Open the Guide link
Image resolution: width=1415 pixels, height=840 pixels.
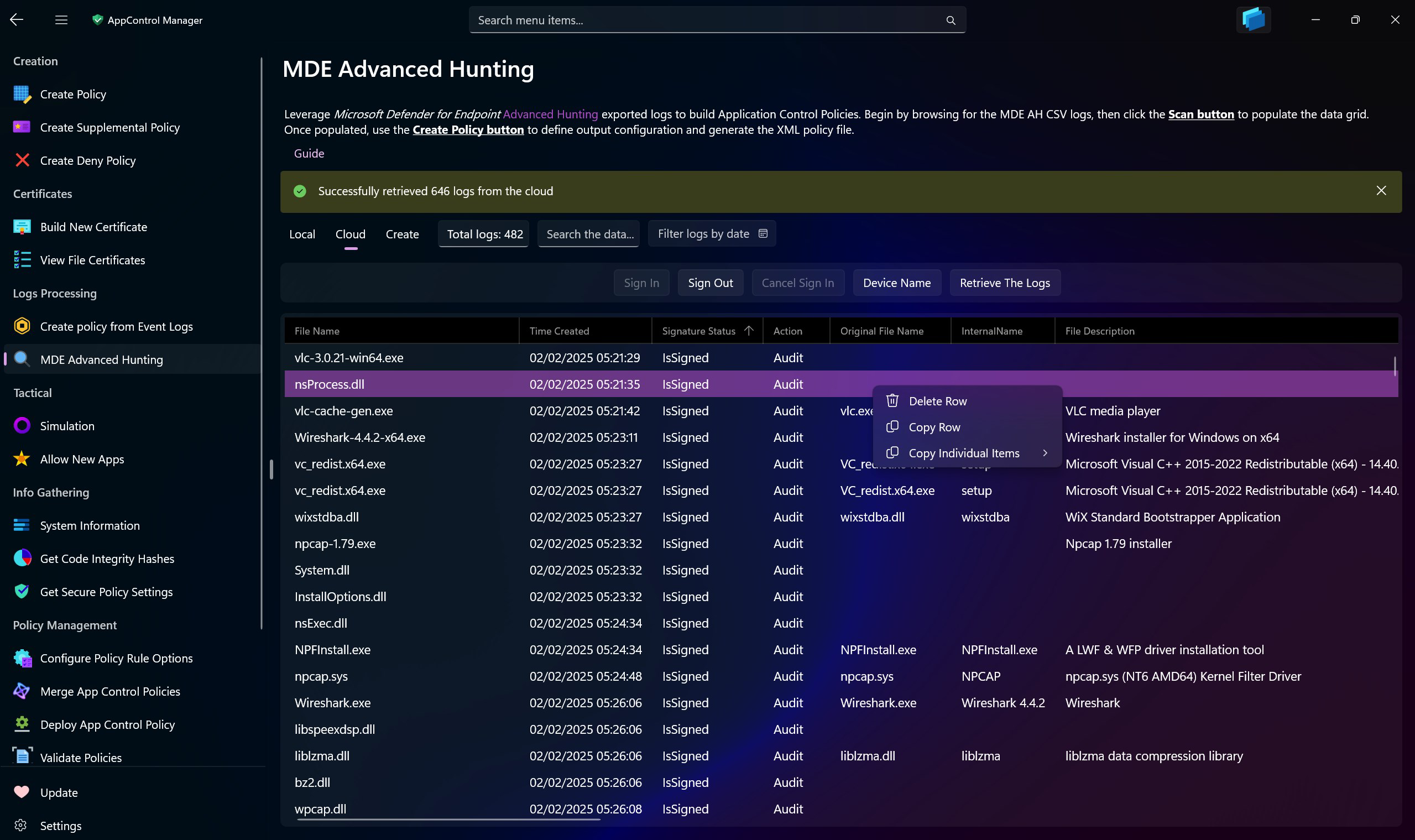[309, 153]
